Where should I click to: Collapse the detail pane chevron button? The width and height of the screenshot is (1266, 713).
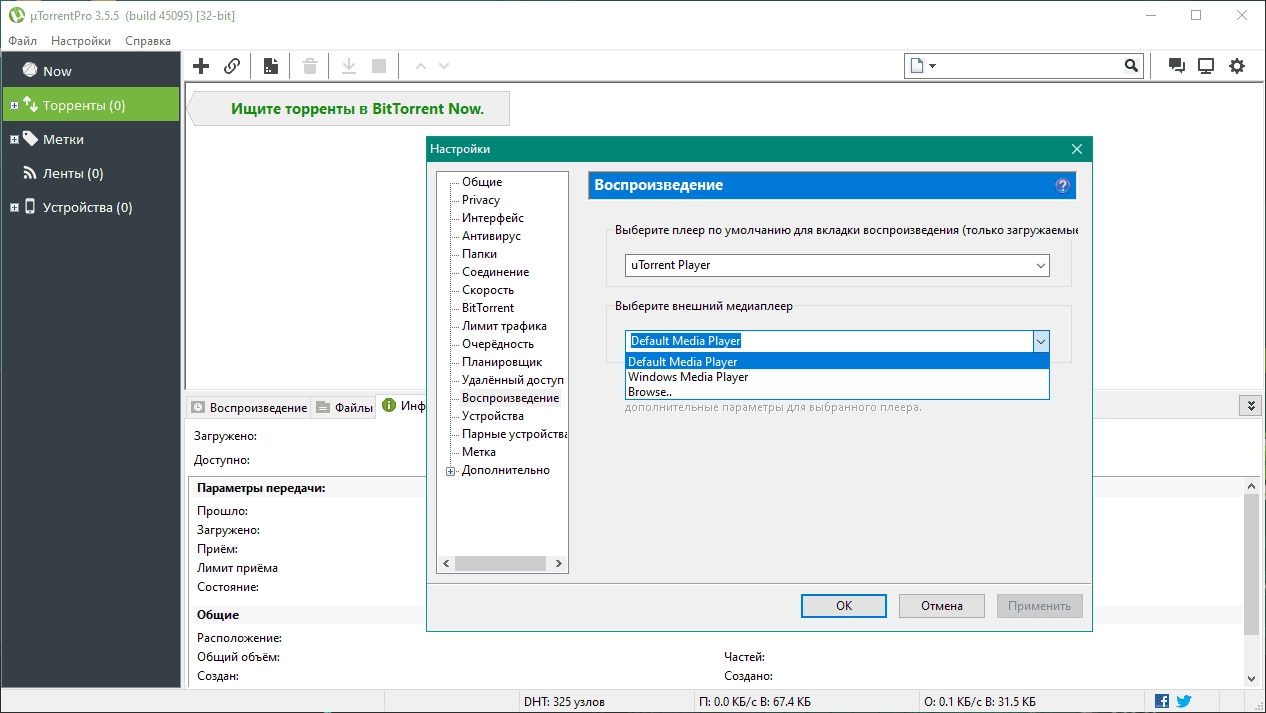click(1249, 405)
